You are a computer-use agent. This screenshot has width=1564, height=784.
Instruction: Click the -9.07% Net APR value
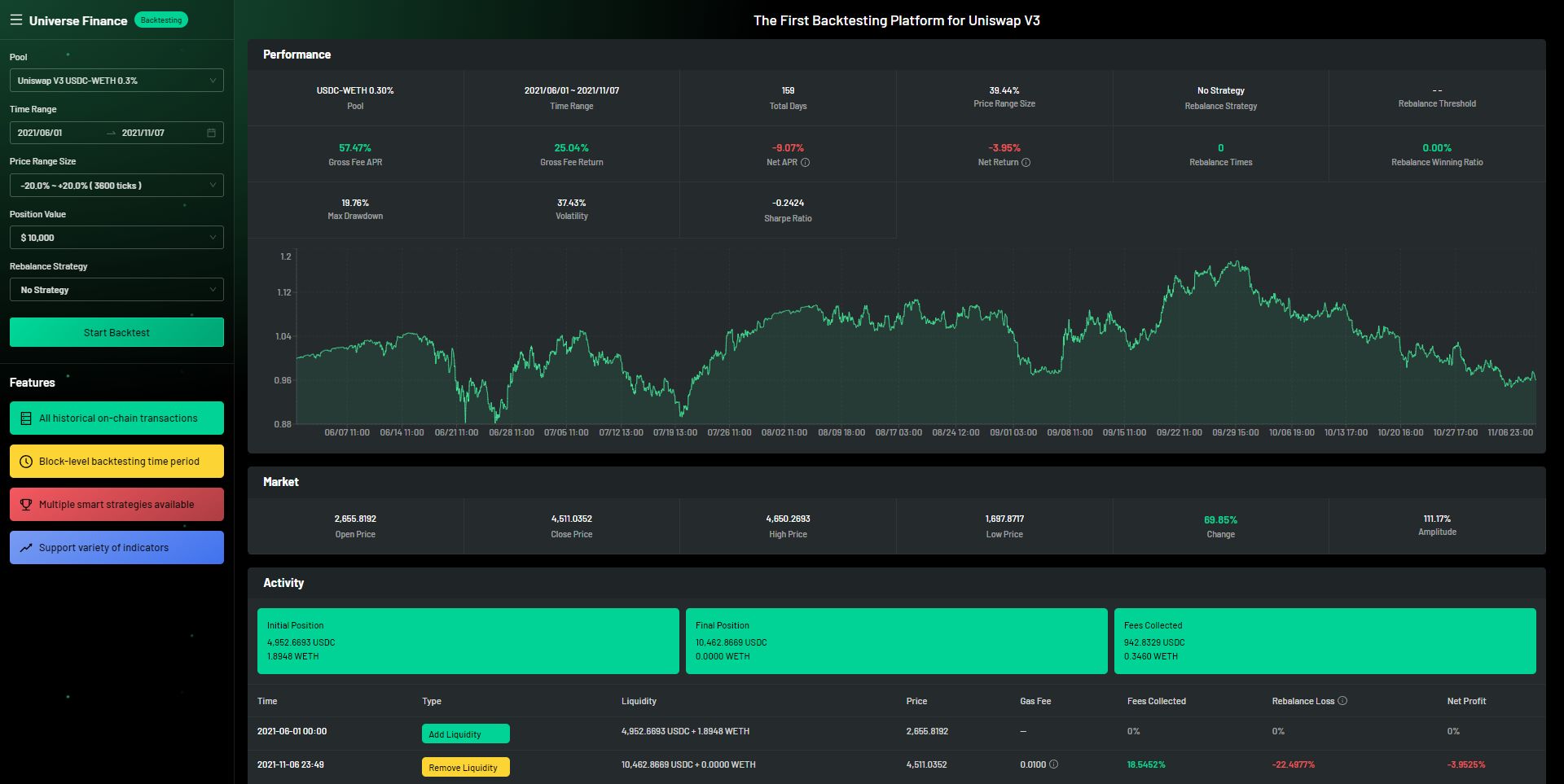[788, 148]
